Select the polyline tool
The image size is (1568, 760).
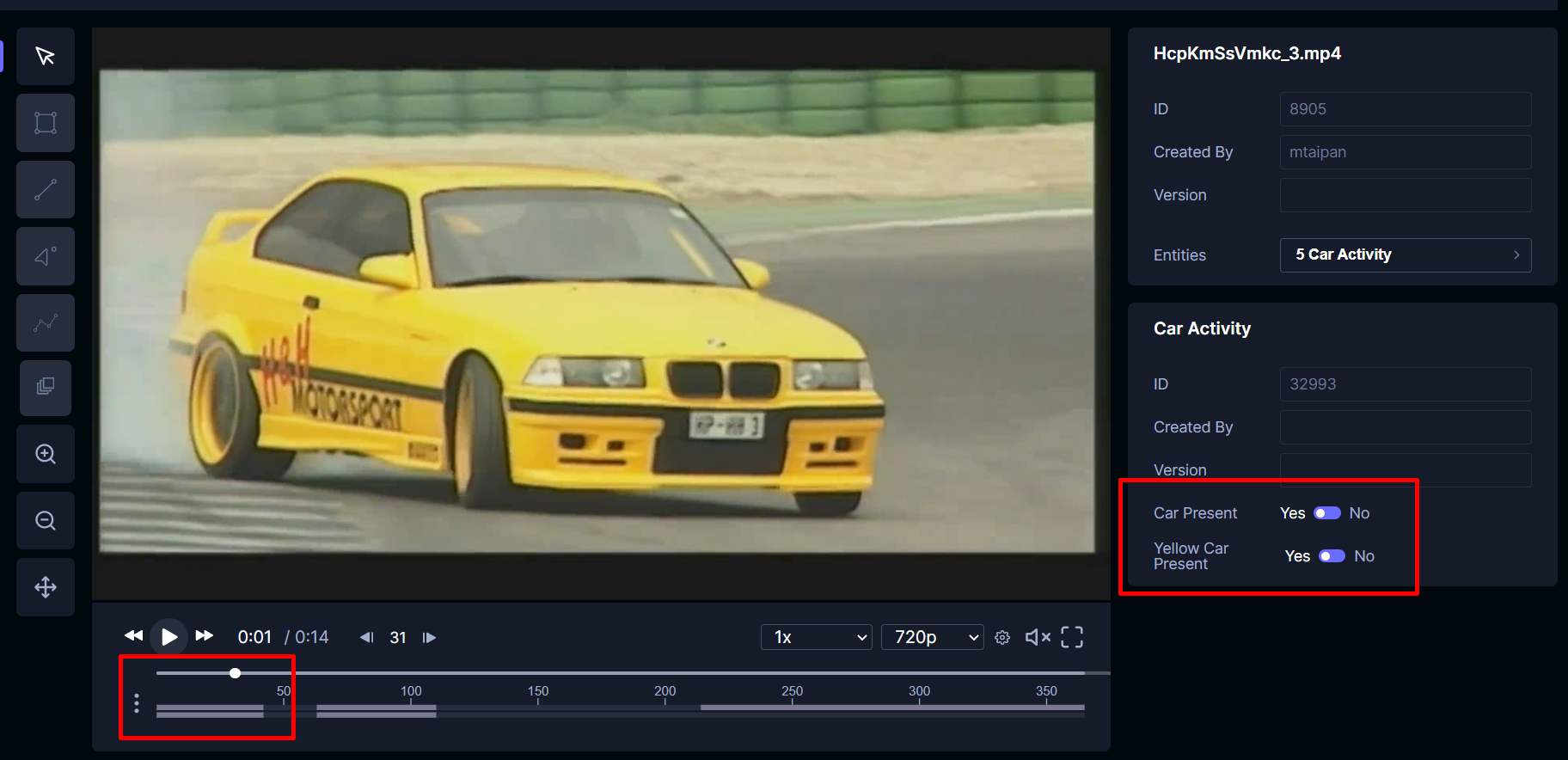[x=46, y=323]
